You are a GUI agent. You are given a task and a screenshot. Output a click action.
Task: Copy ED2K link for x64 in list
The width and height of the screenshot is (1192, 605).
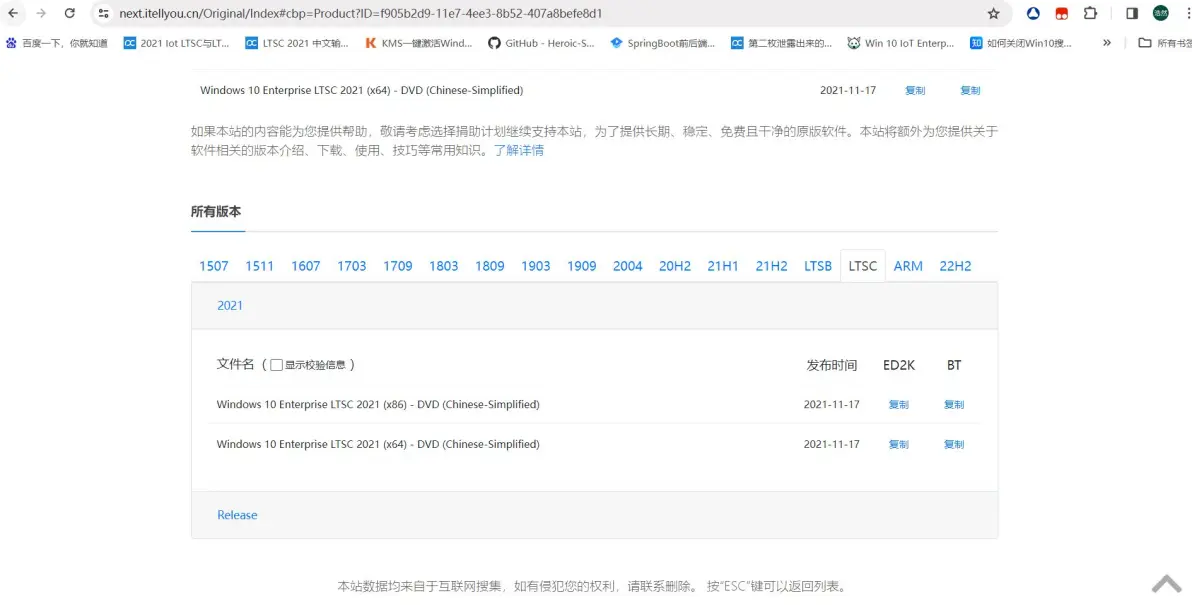(899, 444)
